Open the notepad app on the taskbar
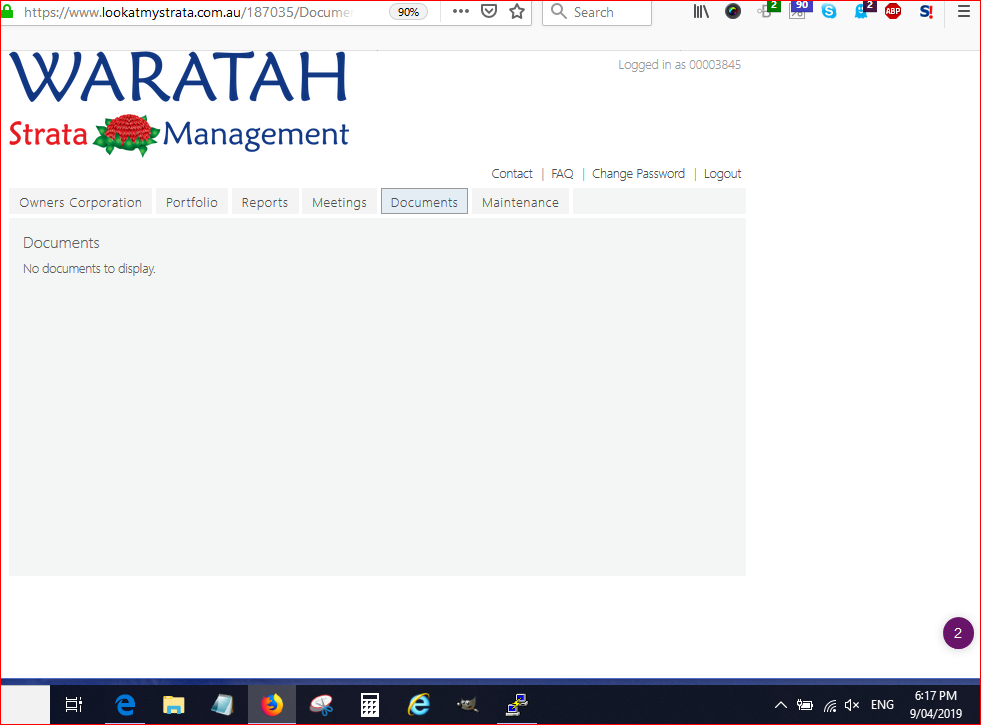Viewport: 981px width, 725px height. (x=222, y=705)
